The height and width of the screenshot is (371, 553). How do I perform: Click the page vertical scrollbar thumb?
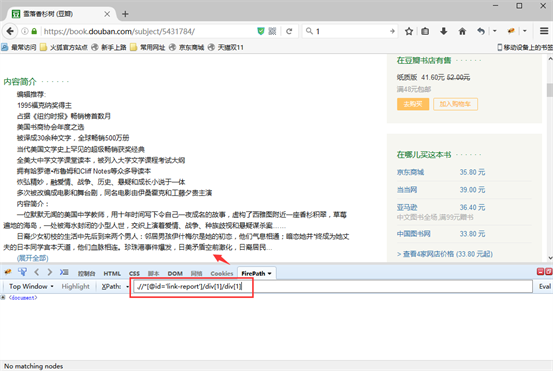pyautogui.click(x=549, y=90)
